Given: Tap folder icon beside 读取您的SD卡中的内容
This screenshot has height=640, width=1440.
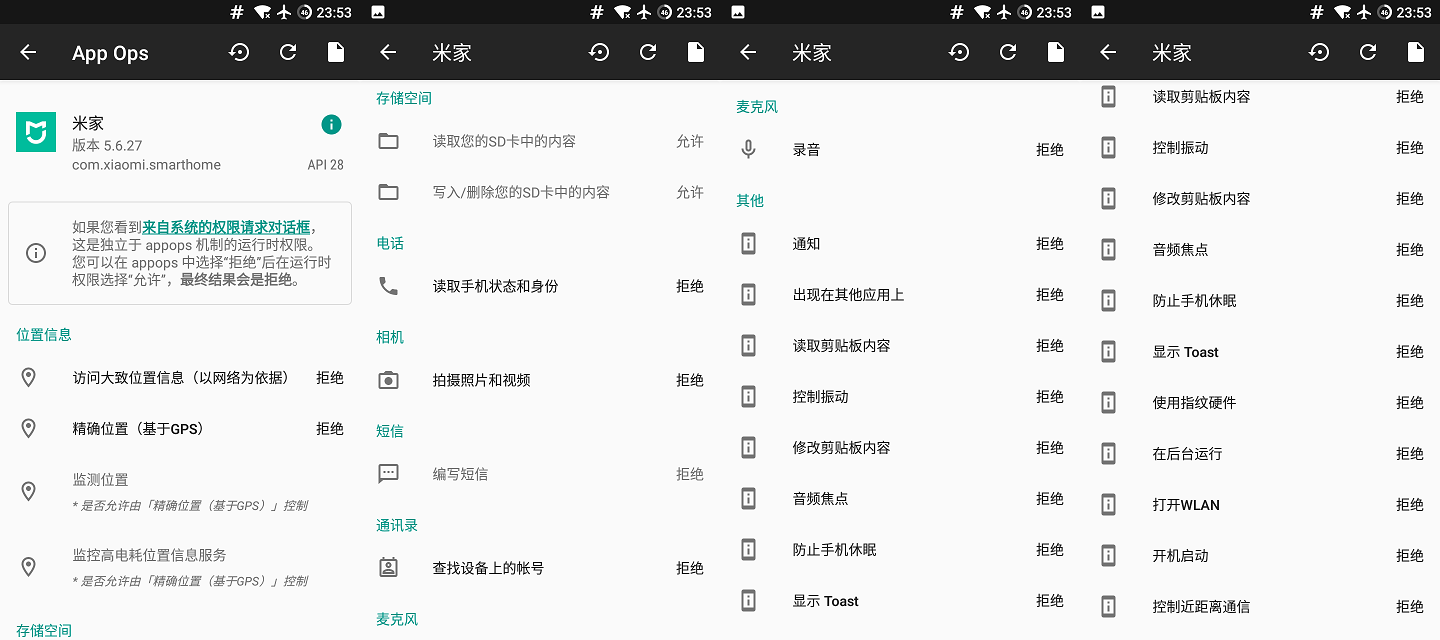Looking at the screenshot, I should point(388,141).
